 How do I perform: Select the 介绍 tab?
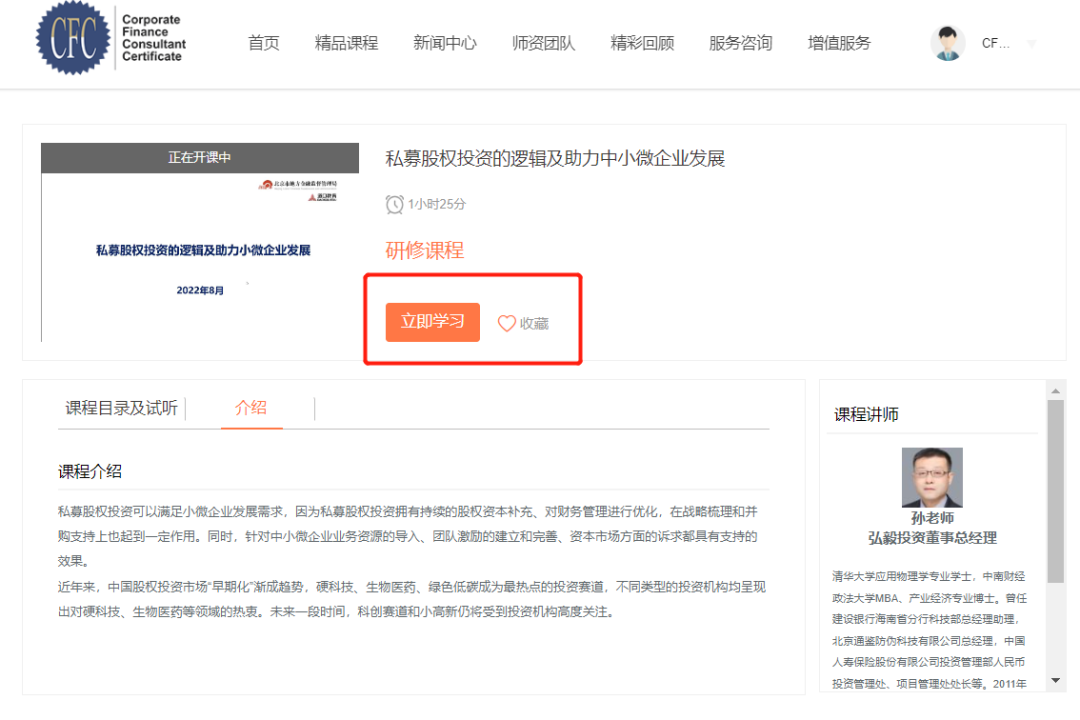coord(251,407)
